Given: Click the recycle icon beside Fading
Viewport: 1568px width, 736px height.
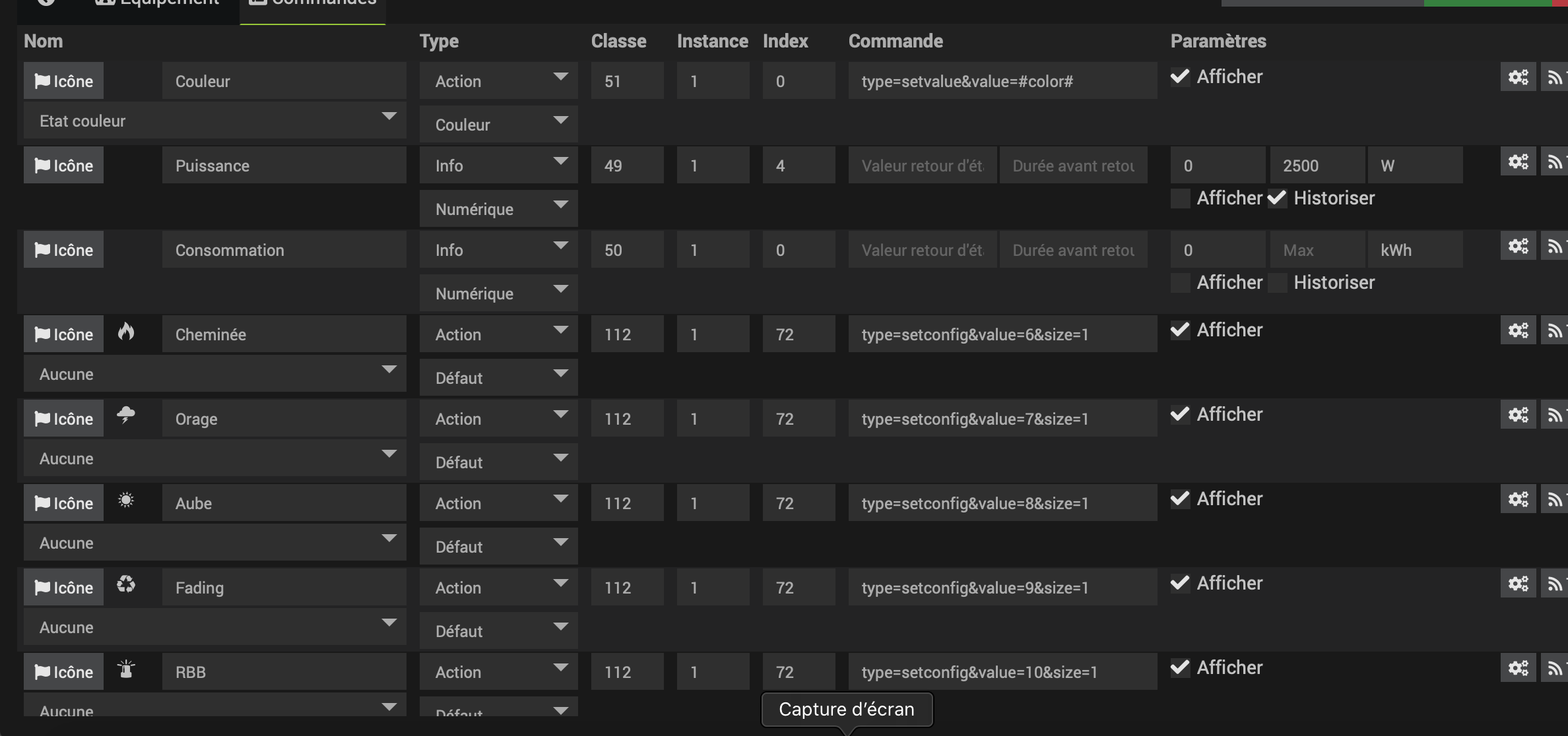Looking at the screenshot, I should click(x=126, y=584).
